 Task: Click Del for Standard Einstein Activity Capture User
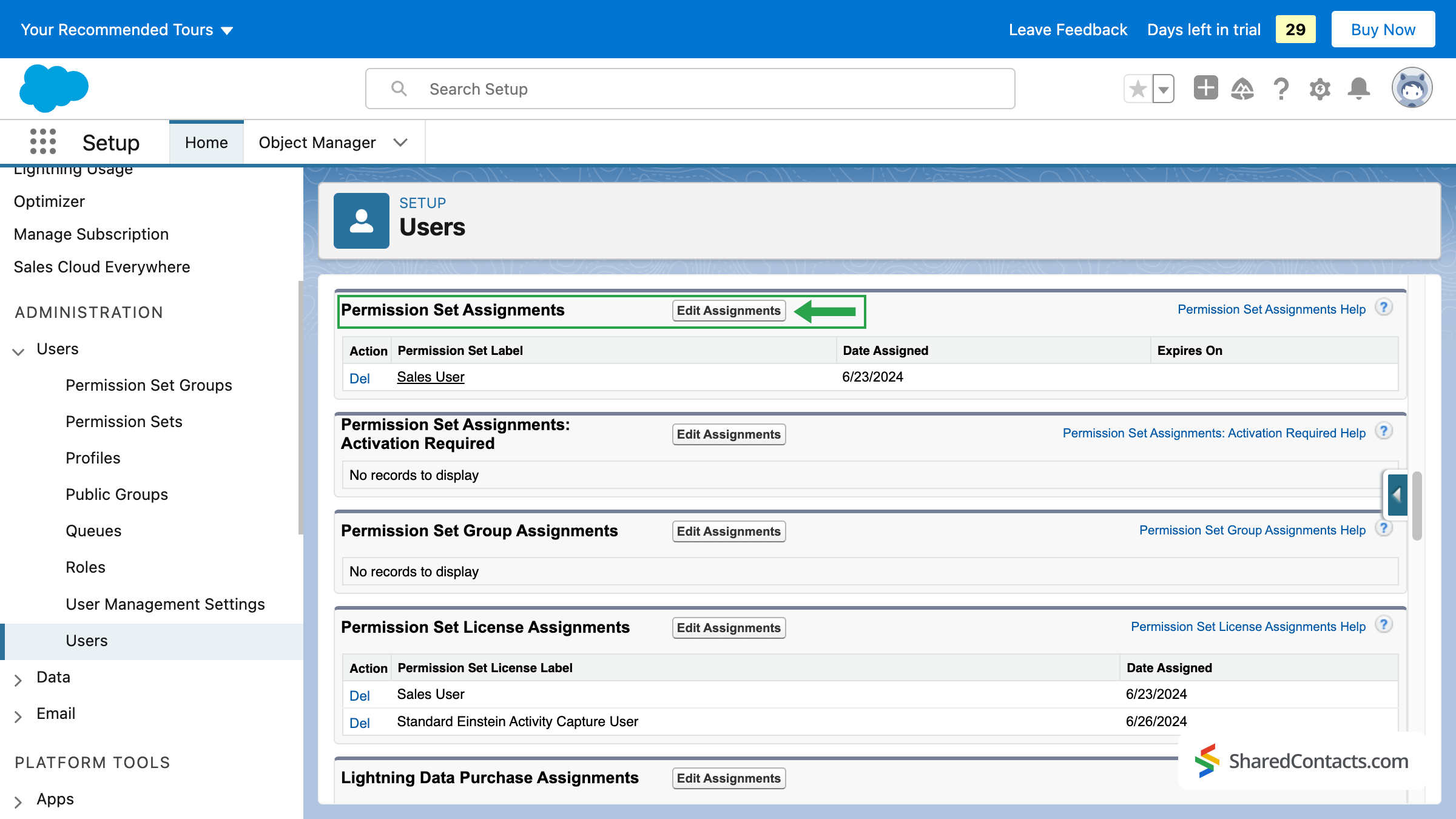click(360, 723)
